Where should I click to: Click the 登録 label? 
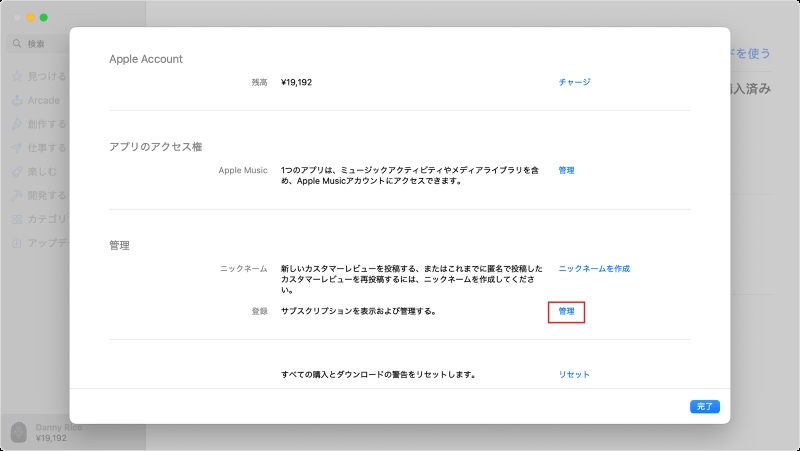(259, 311)
